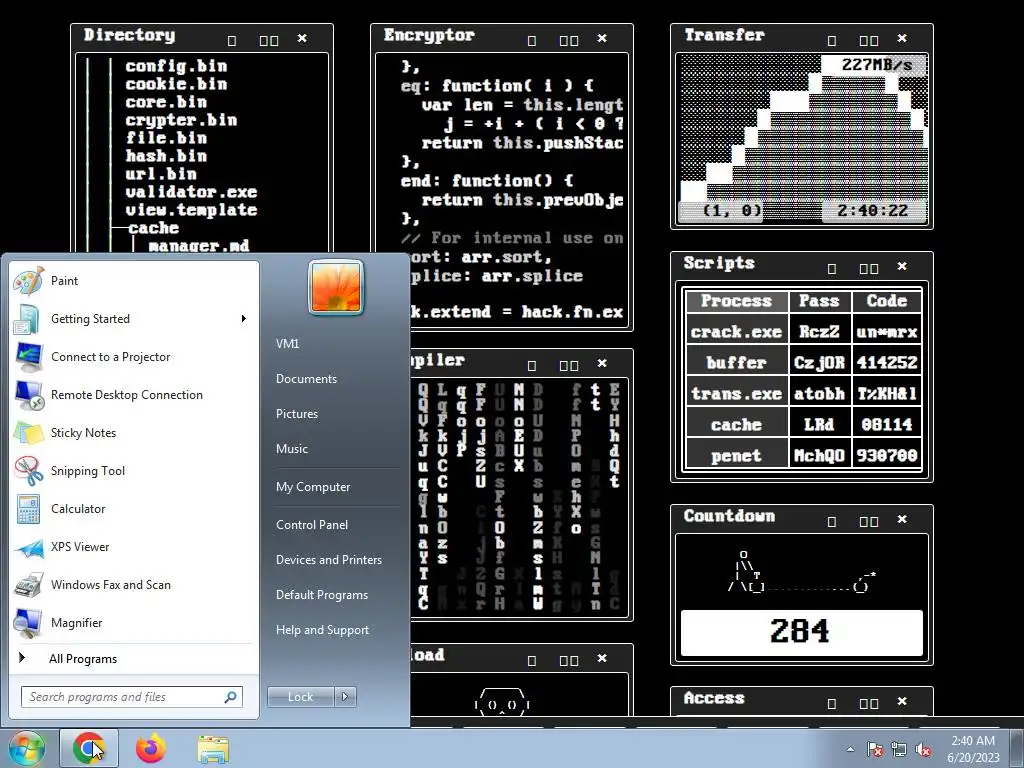1024x768 pixels.
Task: Open the VM1 user folder
Action: point(287,344)
